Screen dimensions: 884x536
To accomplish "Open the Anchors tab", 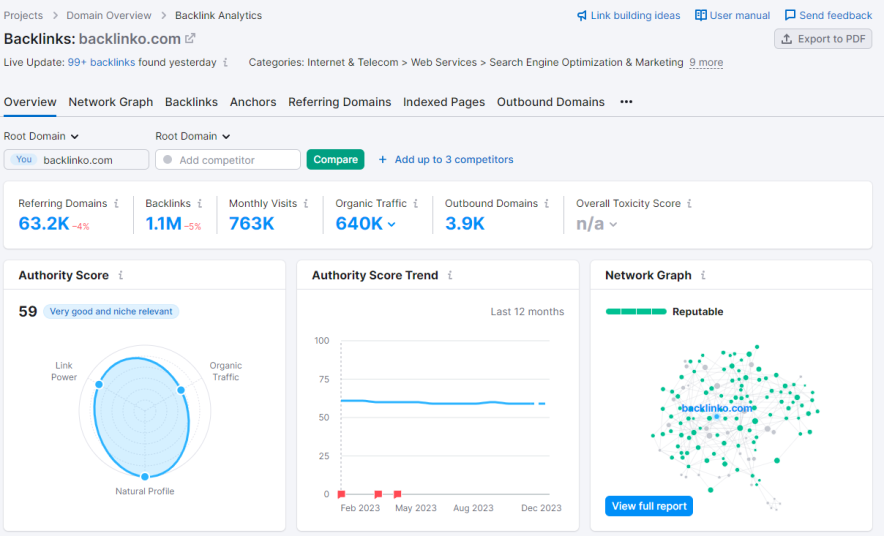I will point(253,102).
